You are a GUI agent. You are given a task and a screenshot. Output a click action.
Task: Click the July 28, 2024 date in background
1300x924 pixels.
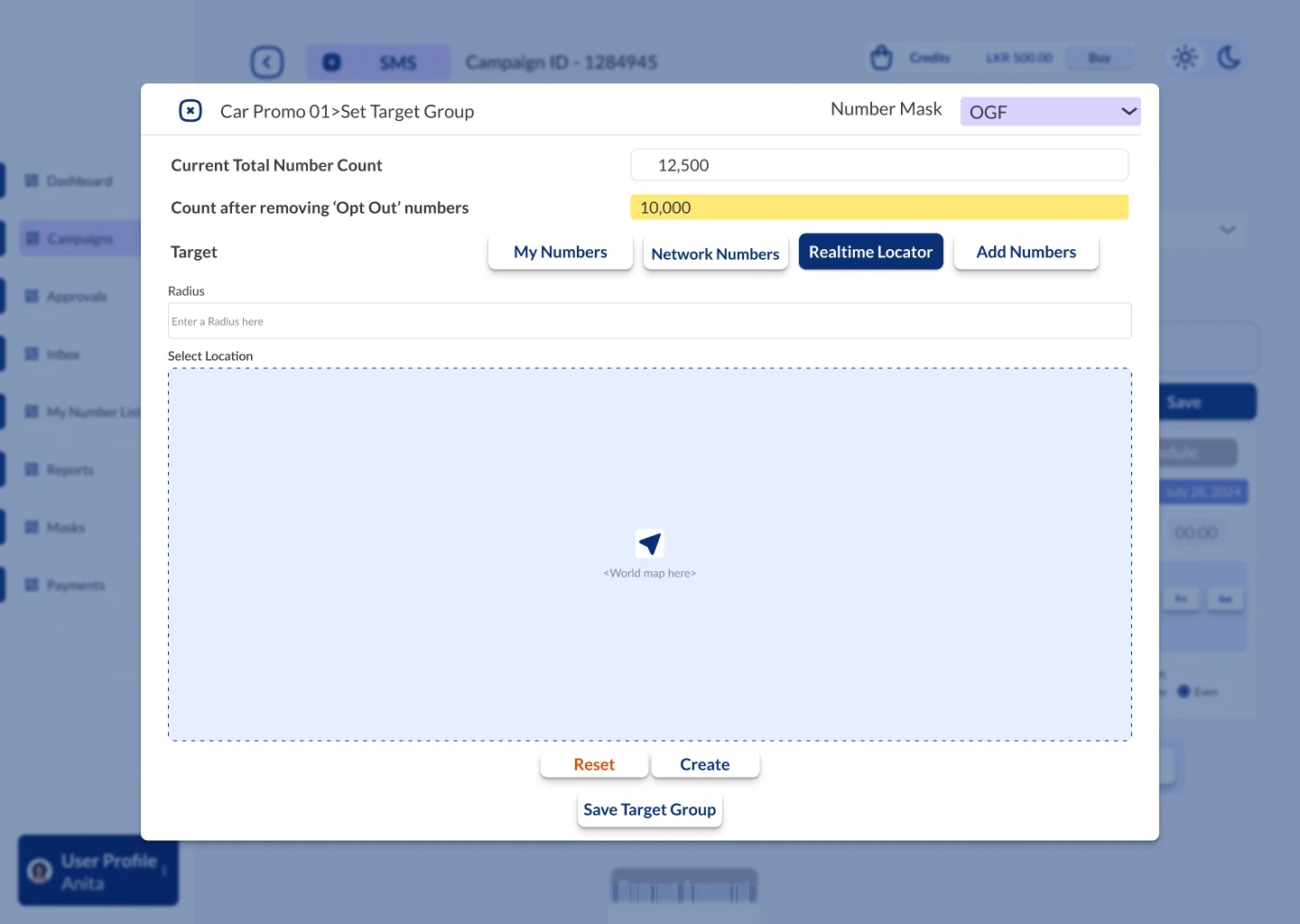(1203, 492)
